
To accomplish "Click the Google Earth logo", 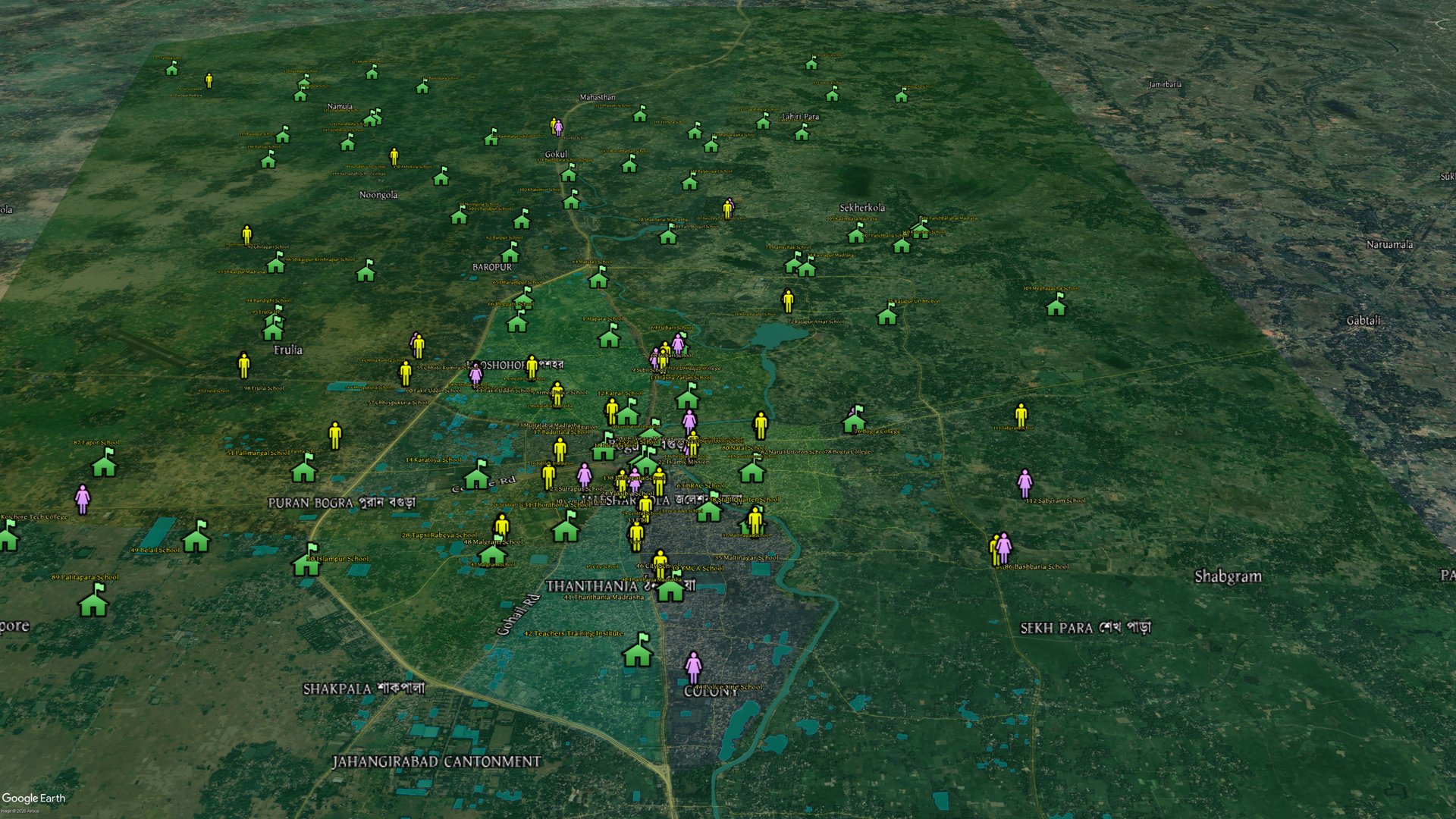I will [x=33, y=798].
